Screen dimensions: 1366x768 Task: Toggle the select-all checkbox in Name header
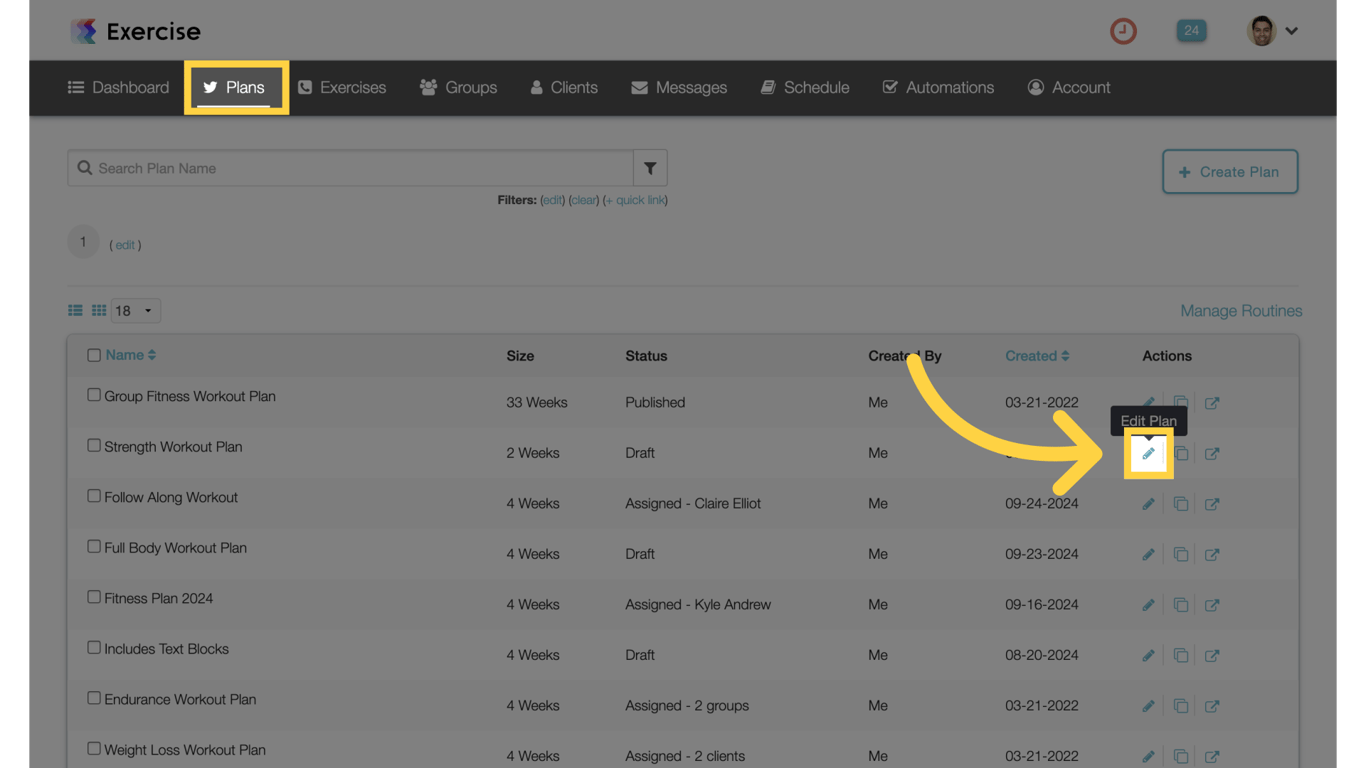(94, 355)
